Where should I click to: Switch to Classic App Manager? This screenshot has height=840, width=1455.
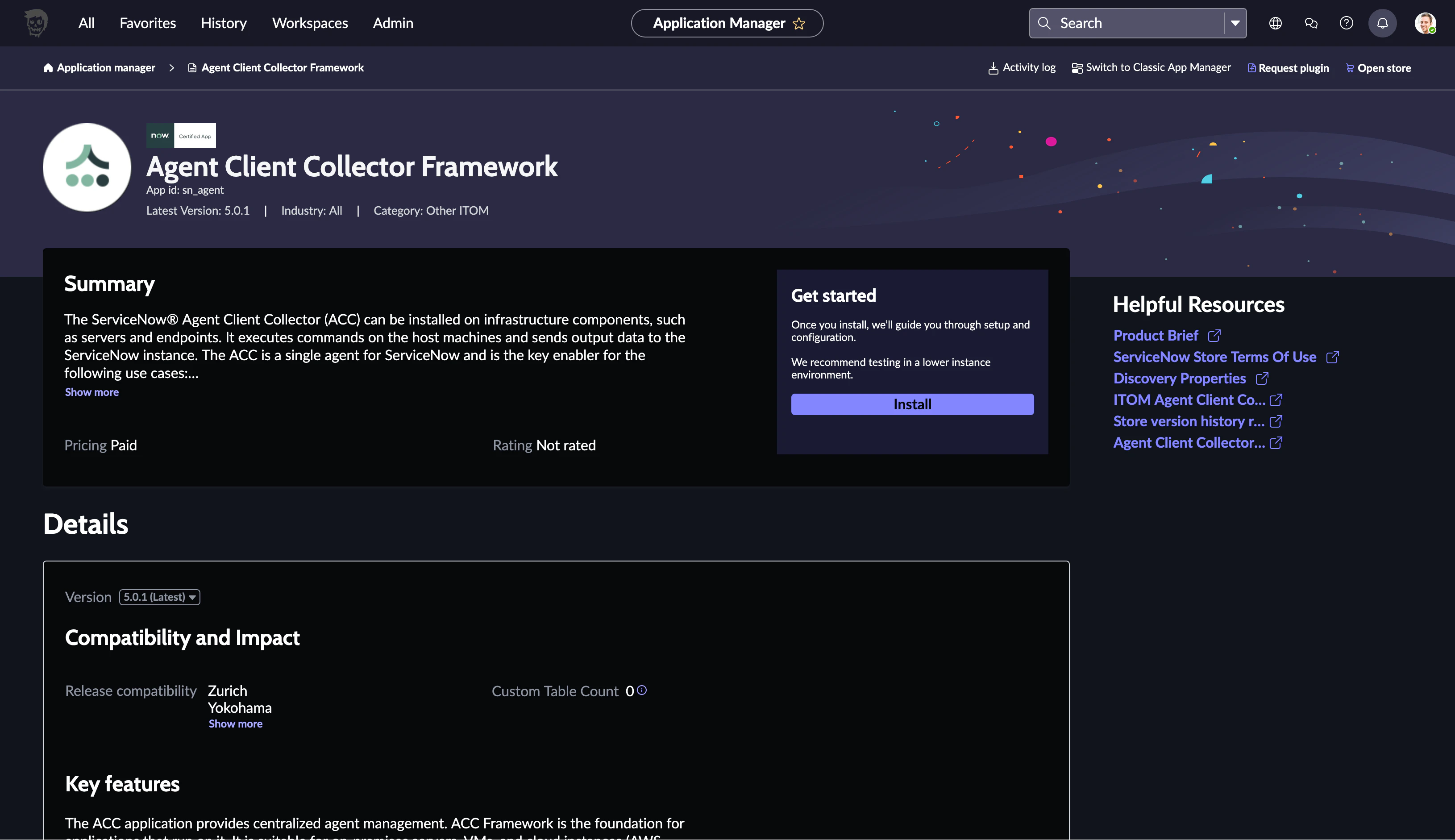[x=1159, y=67]
